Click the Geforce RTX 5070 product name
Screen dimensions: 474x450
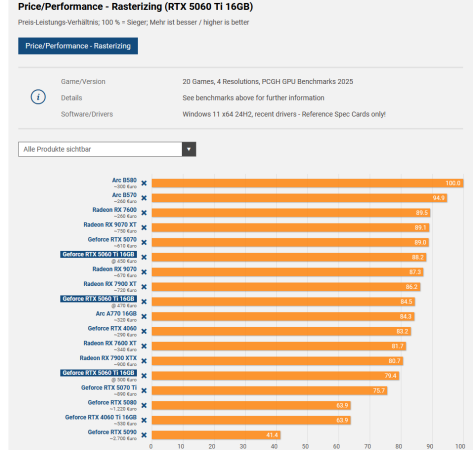coord(112,239)
